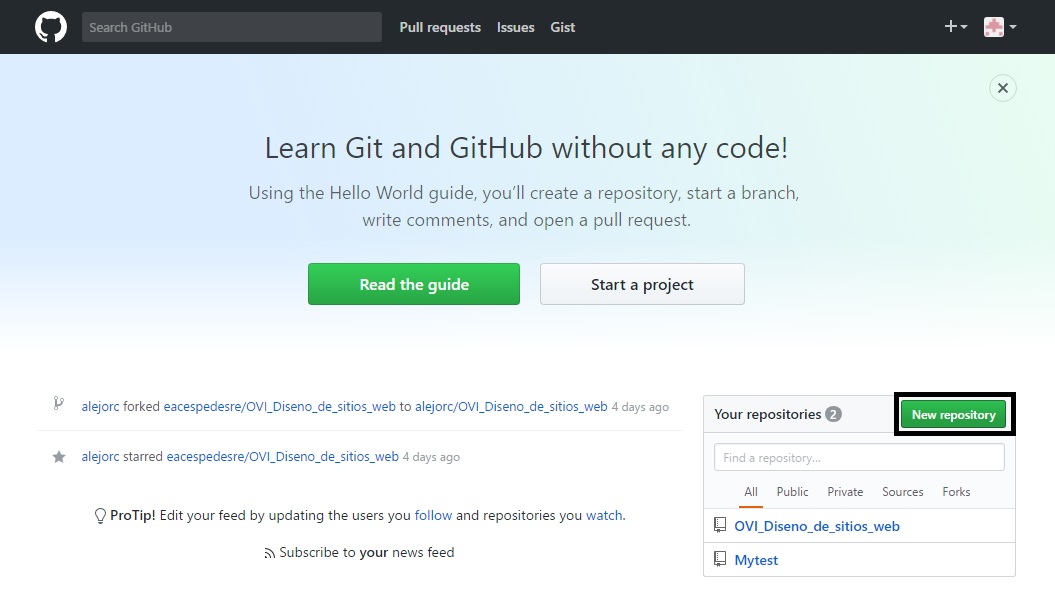This screenshot has height=593, width=1055.
Task: Click repo icon beside Mytest
Action: coord(720,559)
